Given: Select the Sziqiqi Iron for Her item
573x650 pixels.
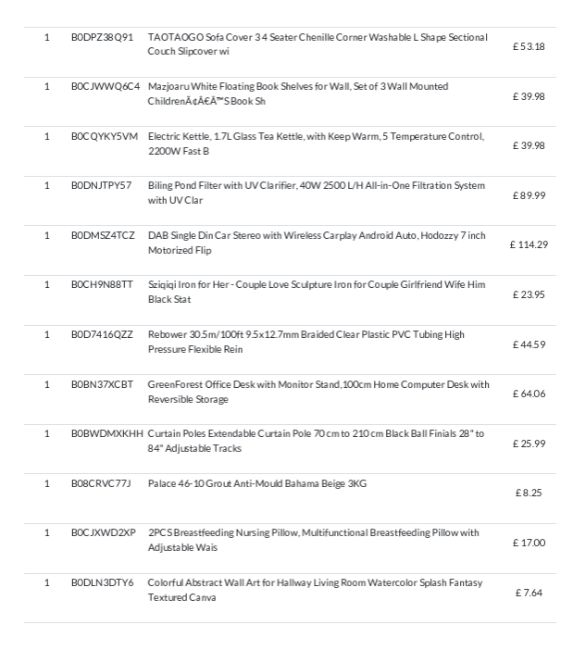Looking at the screenshot, I should pyautogui.click(x=316, y=292).
